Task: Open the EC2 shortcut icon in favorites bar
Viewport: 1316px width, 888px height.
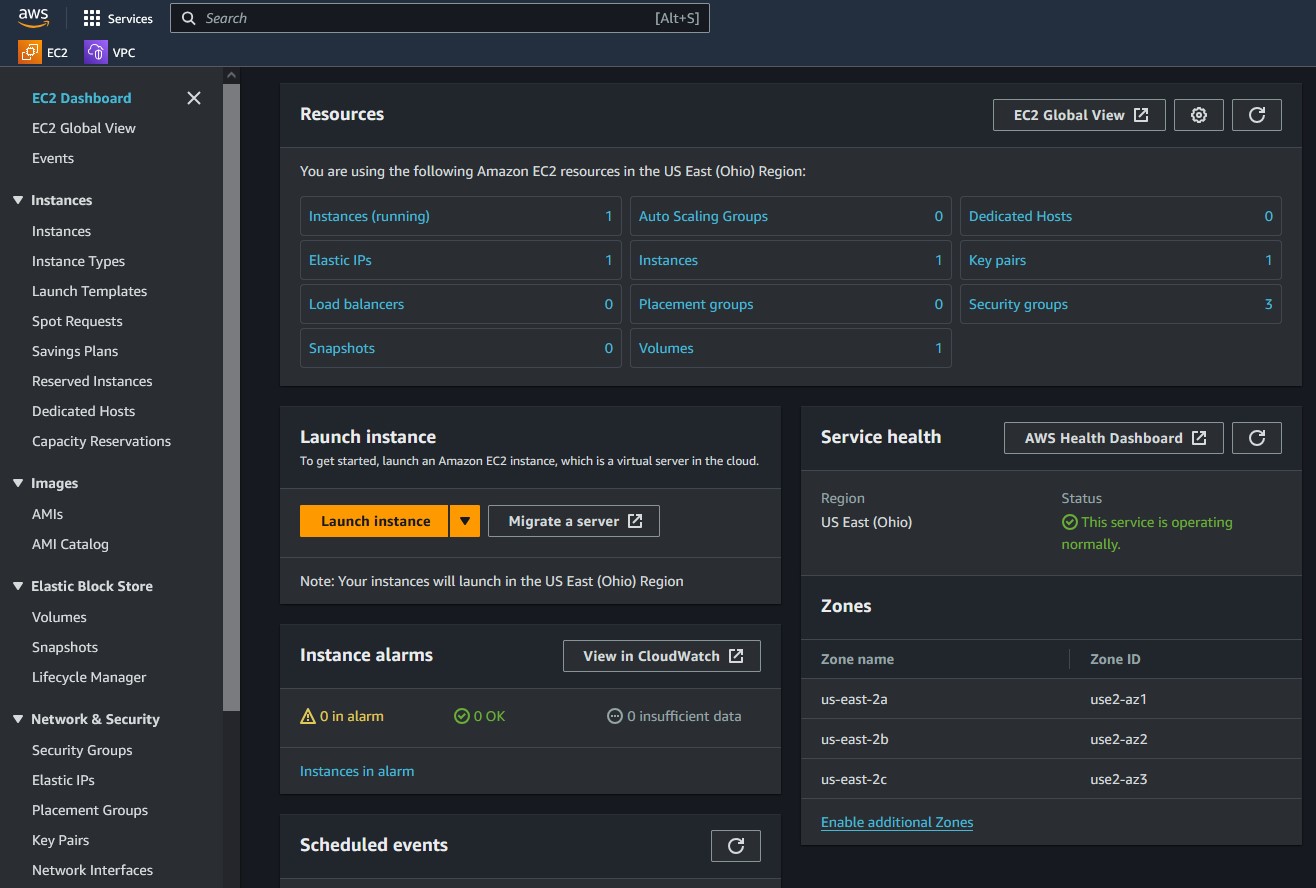Action: click(x=43, y=52)
